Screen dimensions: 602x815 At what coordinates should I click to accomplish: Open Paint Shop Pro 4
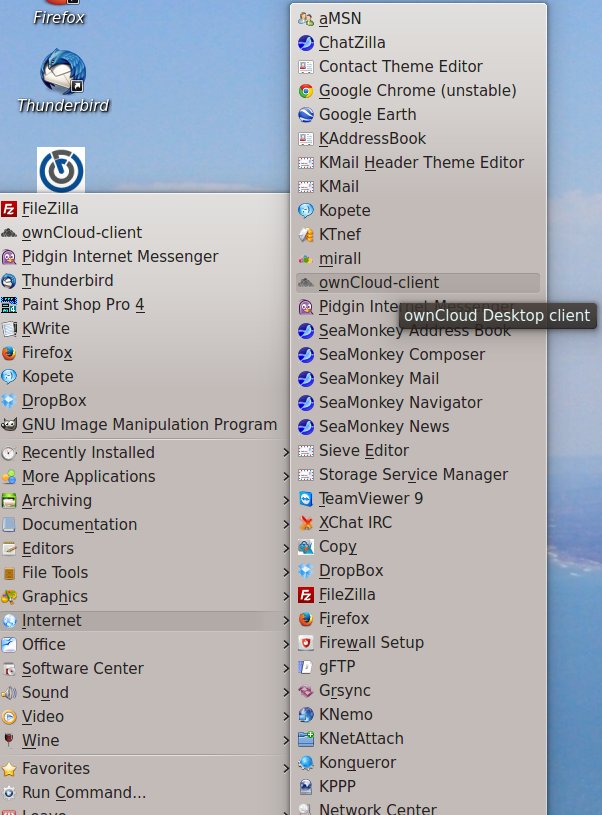click(145, 305)
